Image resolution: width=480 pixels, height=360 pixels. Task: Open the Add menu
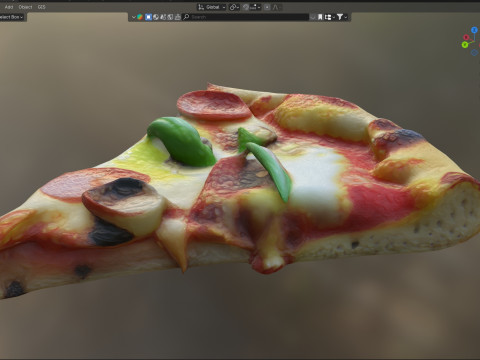9,7
